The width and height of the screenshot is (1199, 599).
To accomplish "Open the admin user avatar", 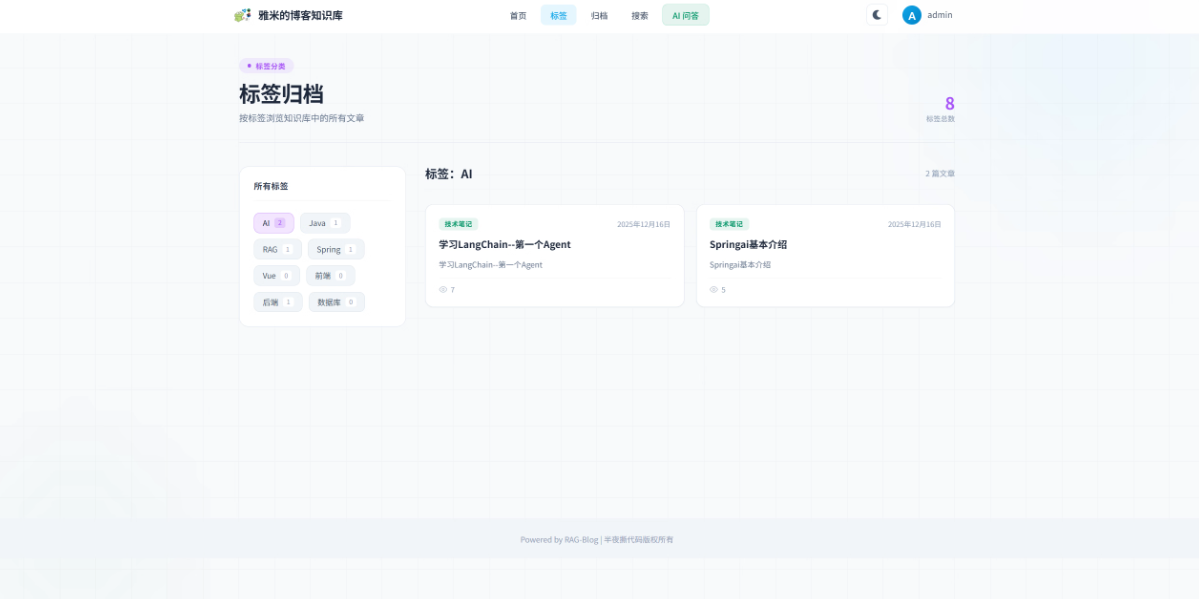I will 911,15.
